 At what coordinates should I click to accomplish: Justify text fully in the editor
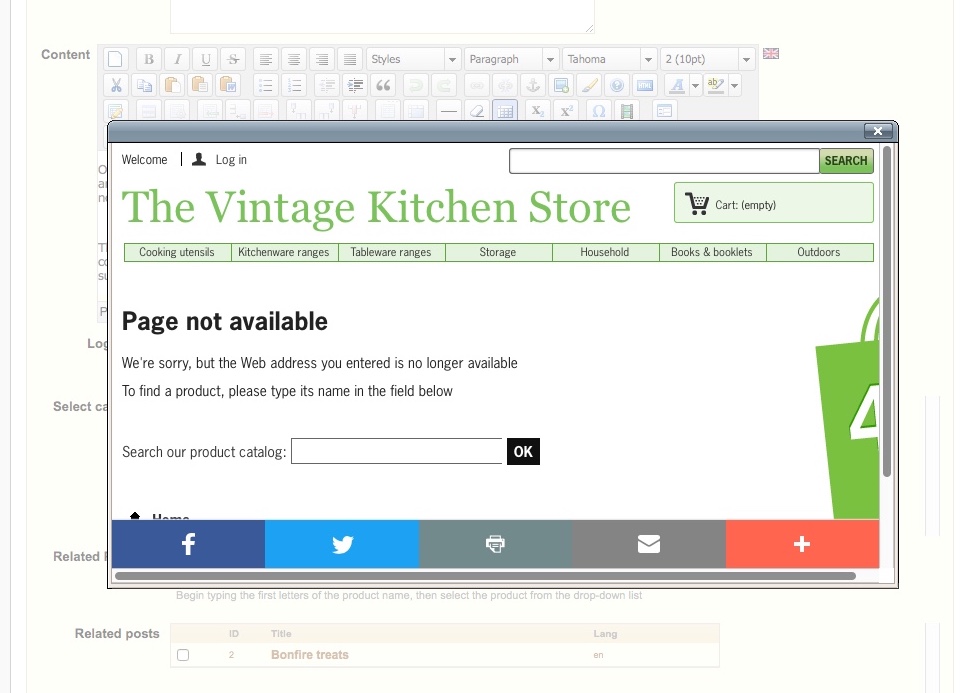pos(350,59)
